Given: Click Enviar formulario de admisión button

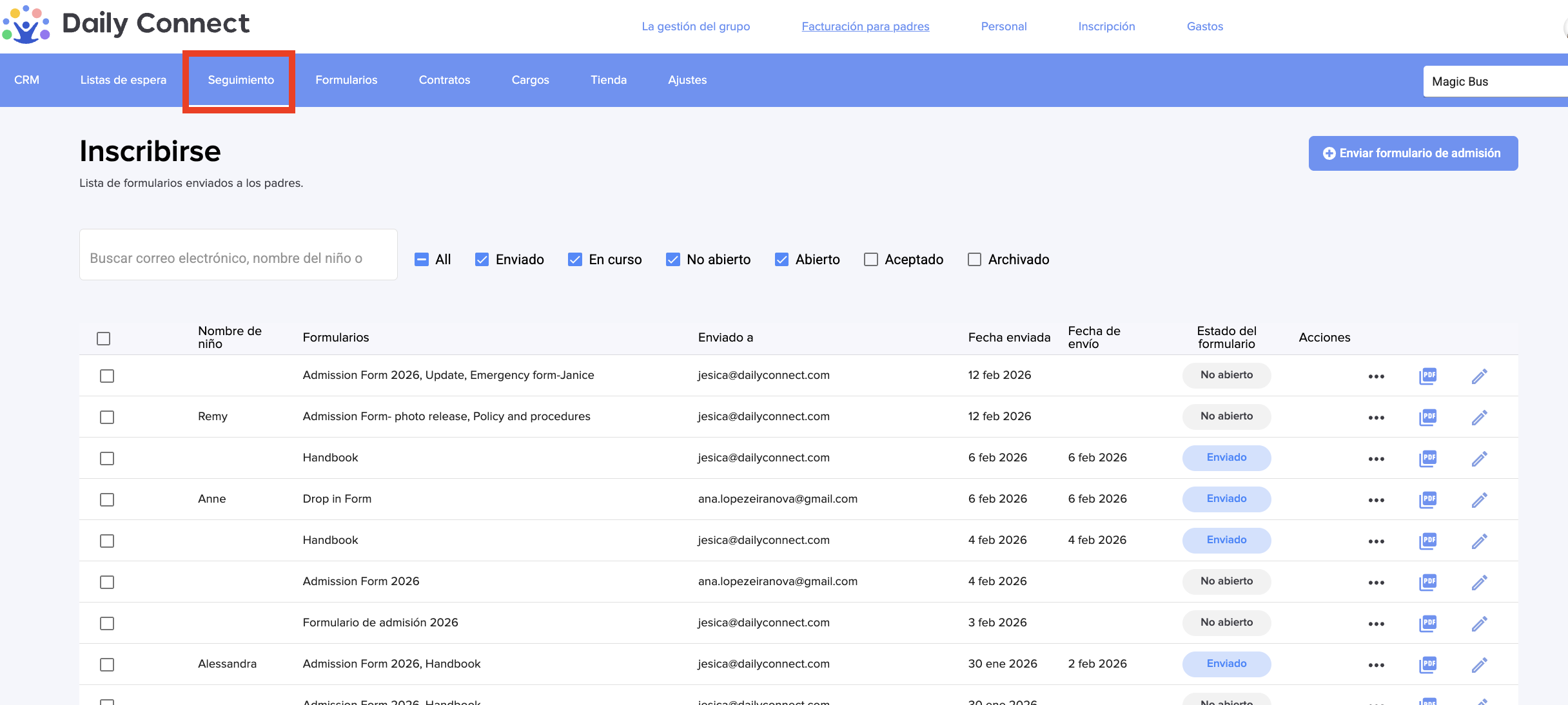Looking at the screenshot, I should (x=1413, y=153).
